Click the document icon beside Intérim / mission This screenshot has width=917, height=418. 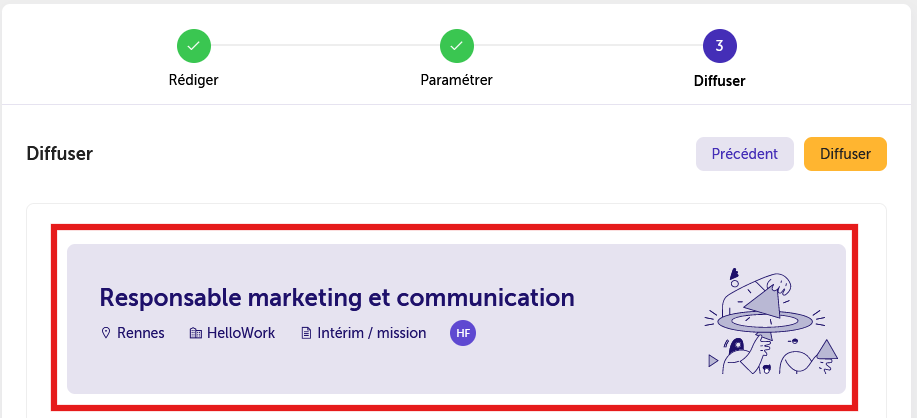(x=306, y=333)
